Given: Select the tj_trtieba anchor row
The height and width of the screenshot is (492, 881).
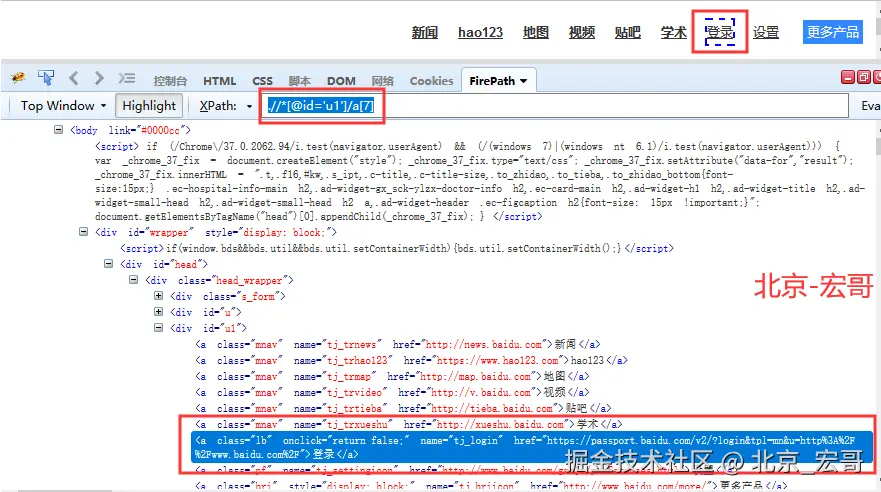Looking at the screenshot, I should 403,408.
